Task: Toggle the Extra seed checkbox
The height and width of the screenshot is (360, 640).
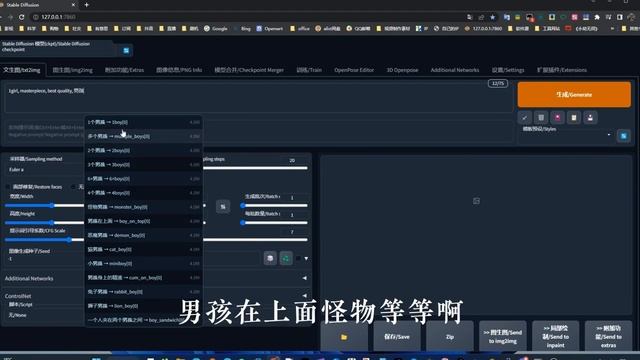Action: click(299, 258)
